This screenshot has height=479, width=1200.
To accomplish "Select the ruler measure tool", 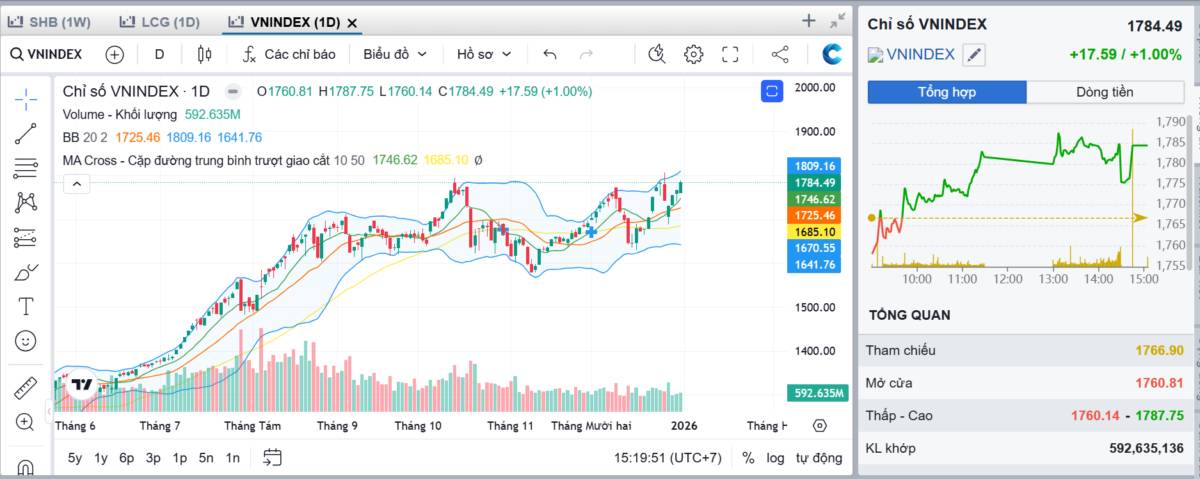I will [26, 387].
